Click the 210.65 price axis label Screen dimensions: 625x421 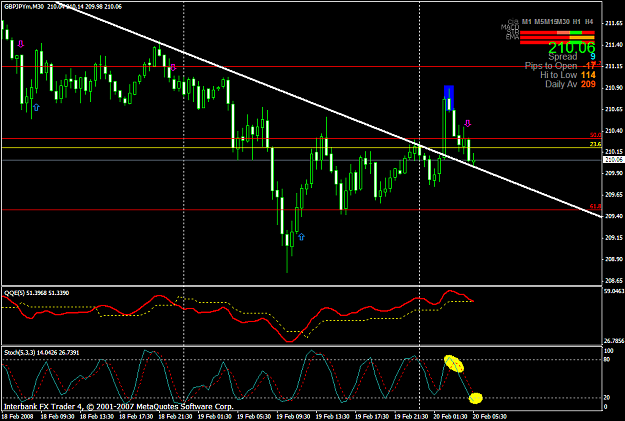click(614, 109)
